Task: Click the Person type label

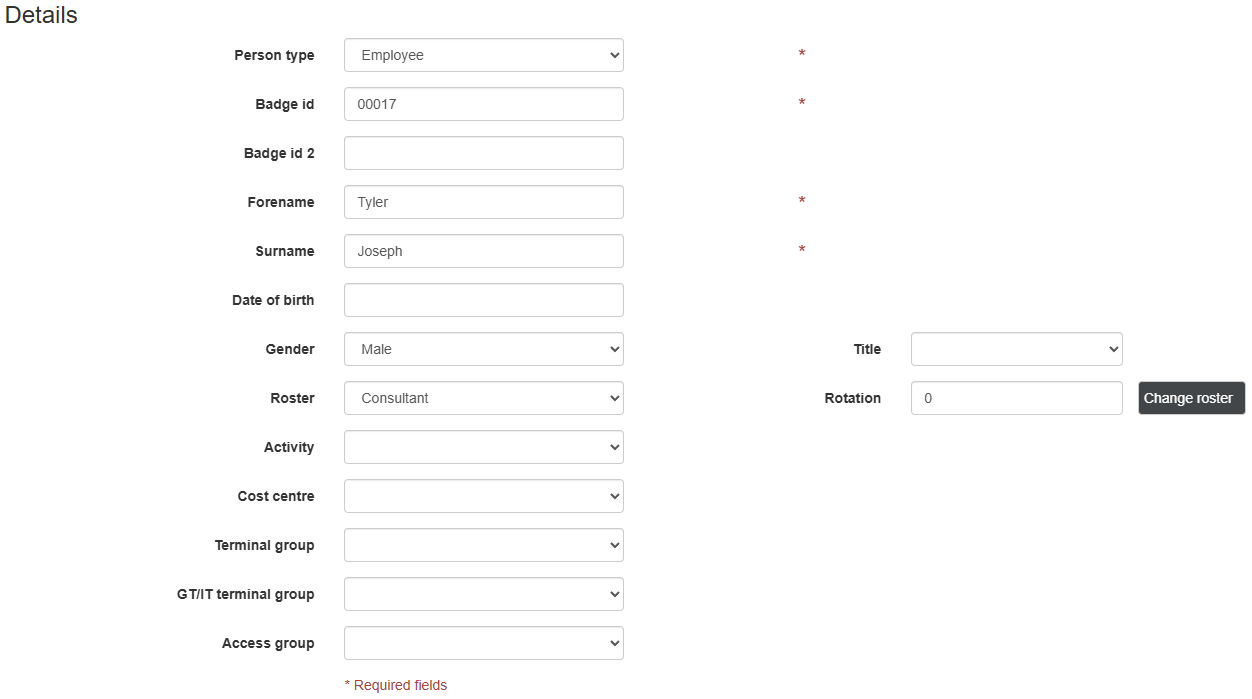Action: coord(274,55)
